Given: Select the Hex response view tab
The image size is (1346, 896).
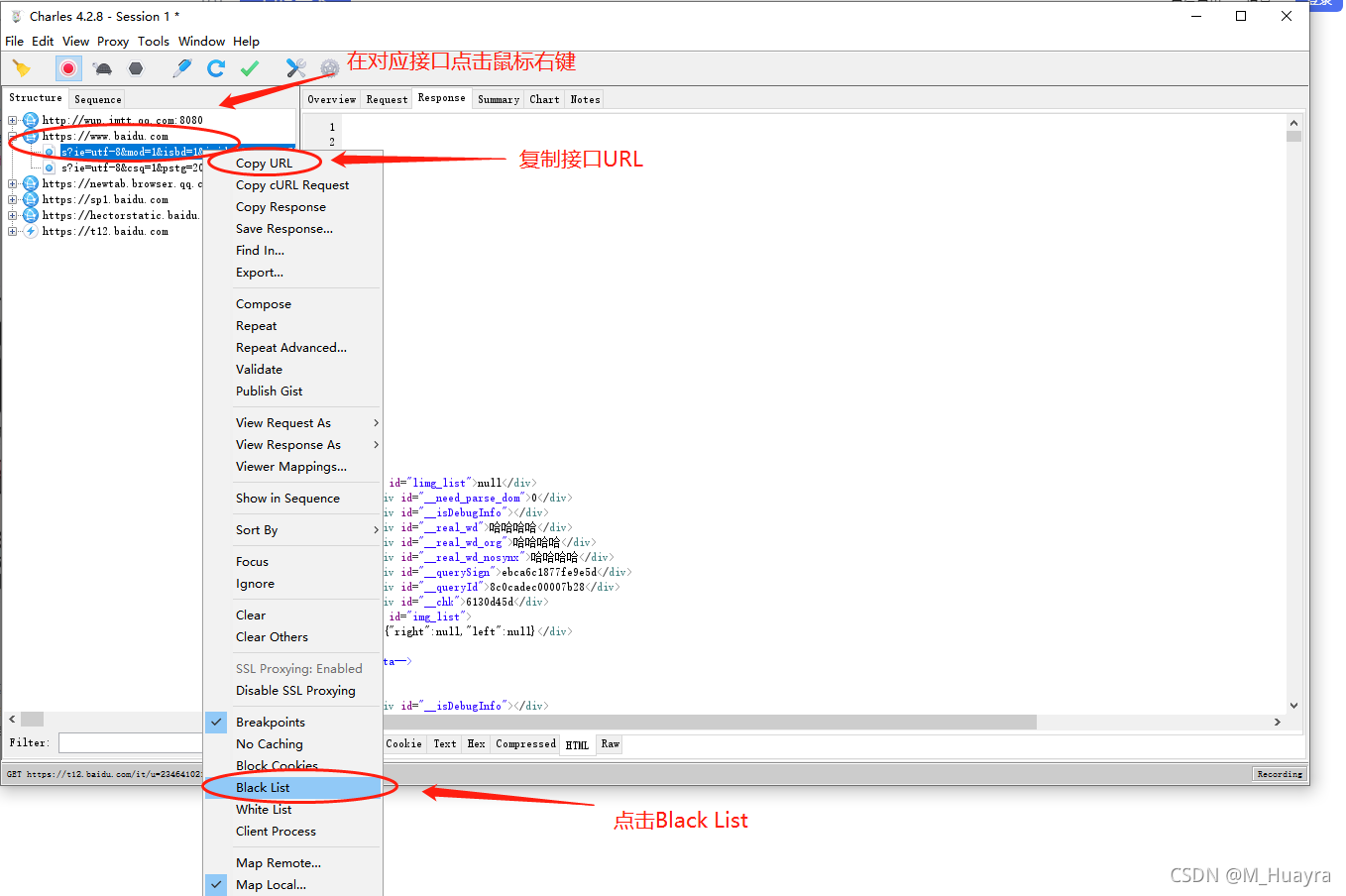Looking at the screenshot, I should [476, 744].
